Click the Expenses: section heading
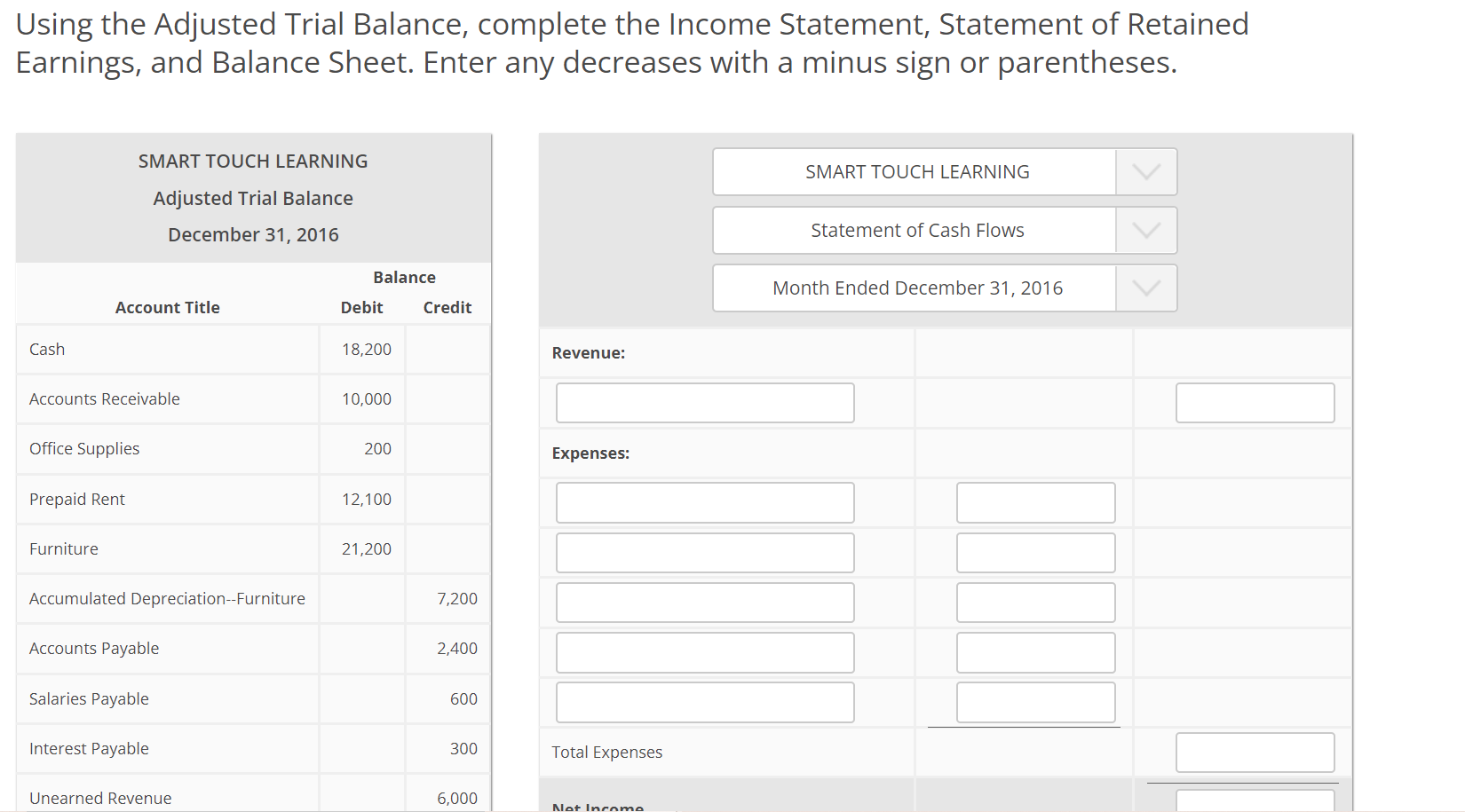This screenshot has width=1465, height=812. coord(590,453)
